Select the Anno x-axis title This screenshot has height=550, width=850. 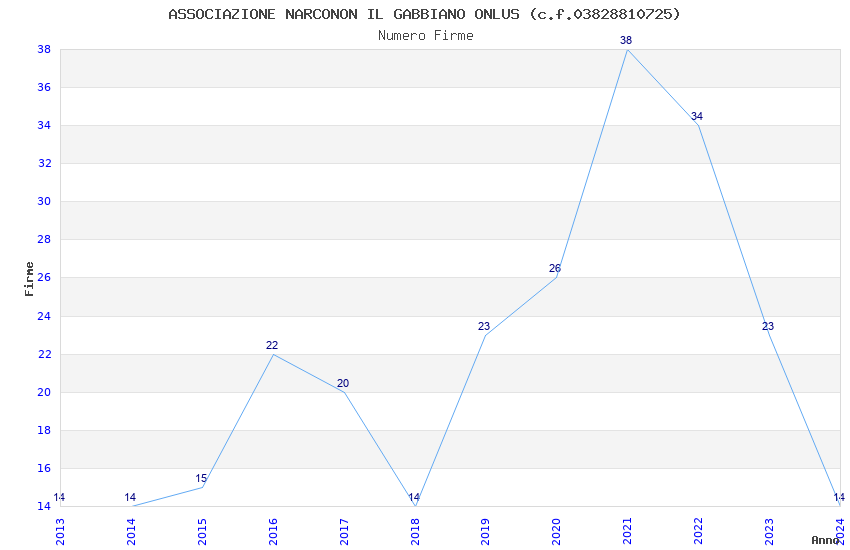(x=825, y=540)
